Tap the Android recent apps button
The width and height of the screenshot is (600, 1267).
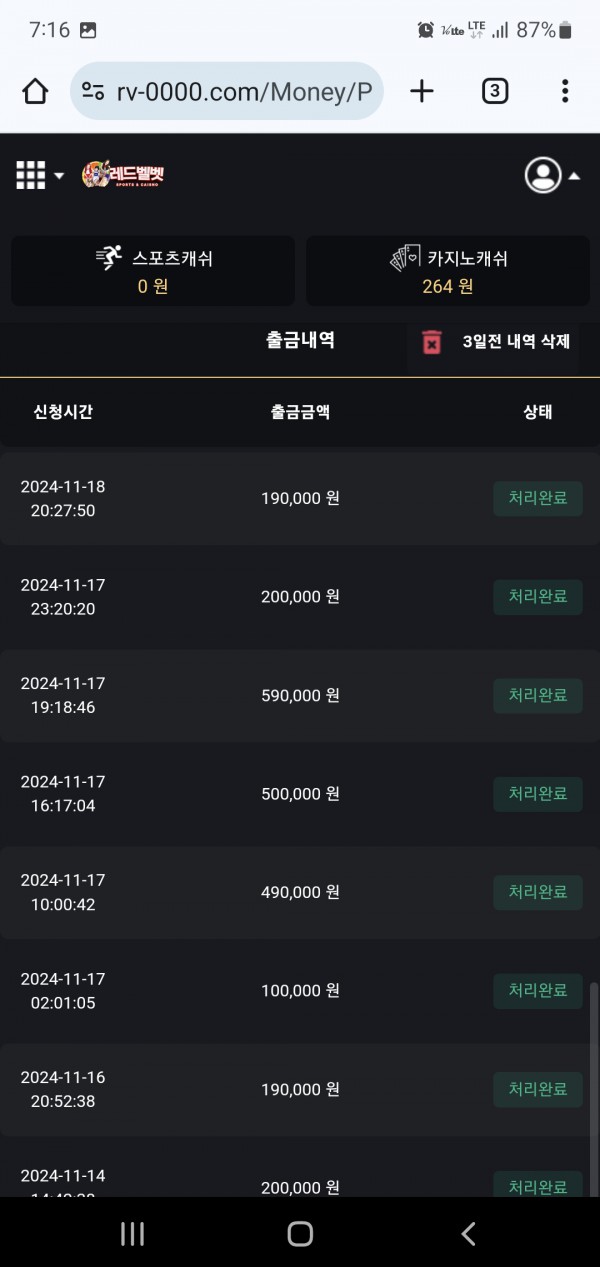point(132,1234)
